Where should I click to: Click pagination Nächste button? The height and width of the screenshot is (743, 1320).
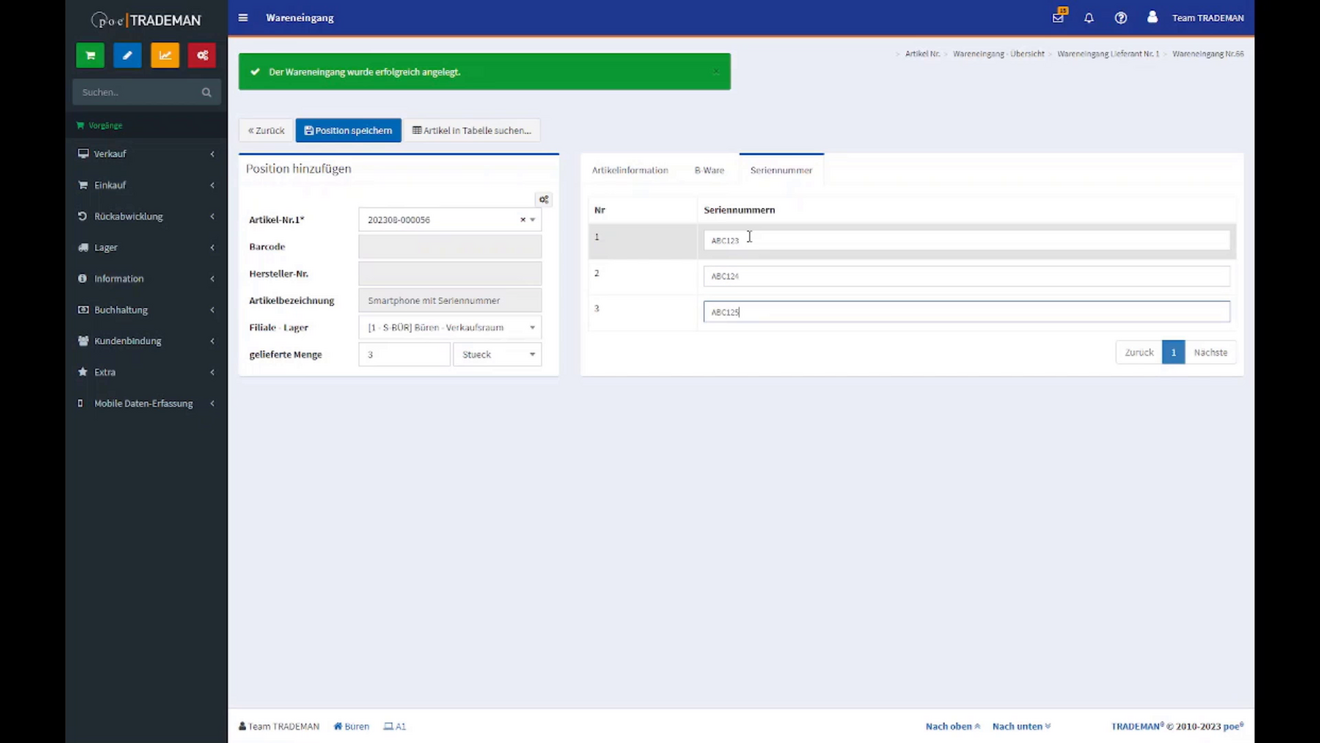coord(1210,352)
